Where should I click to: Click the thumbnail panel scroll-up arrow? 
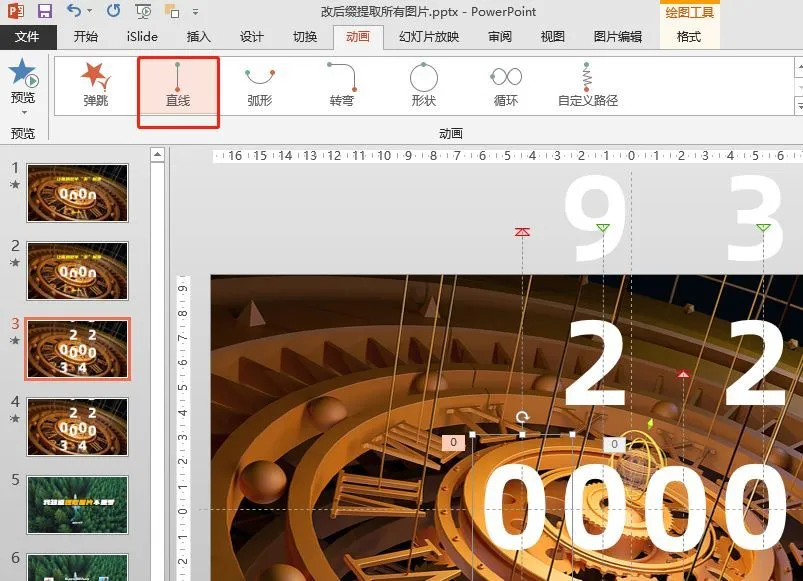(158, 155)
